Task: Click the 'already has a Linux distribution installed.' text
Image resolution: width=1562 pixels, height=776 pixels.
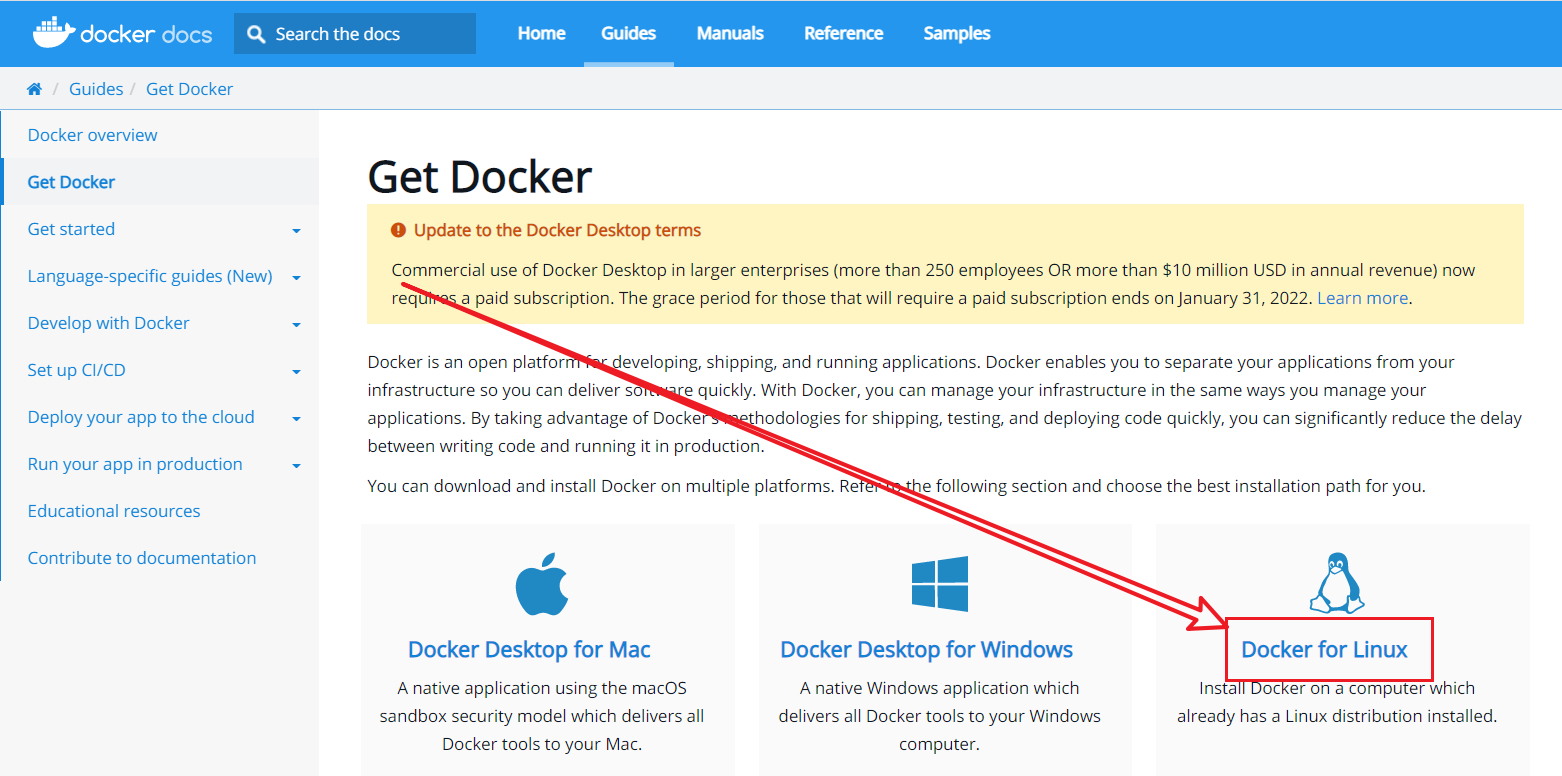Action: (x=1337, y=716)
